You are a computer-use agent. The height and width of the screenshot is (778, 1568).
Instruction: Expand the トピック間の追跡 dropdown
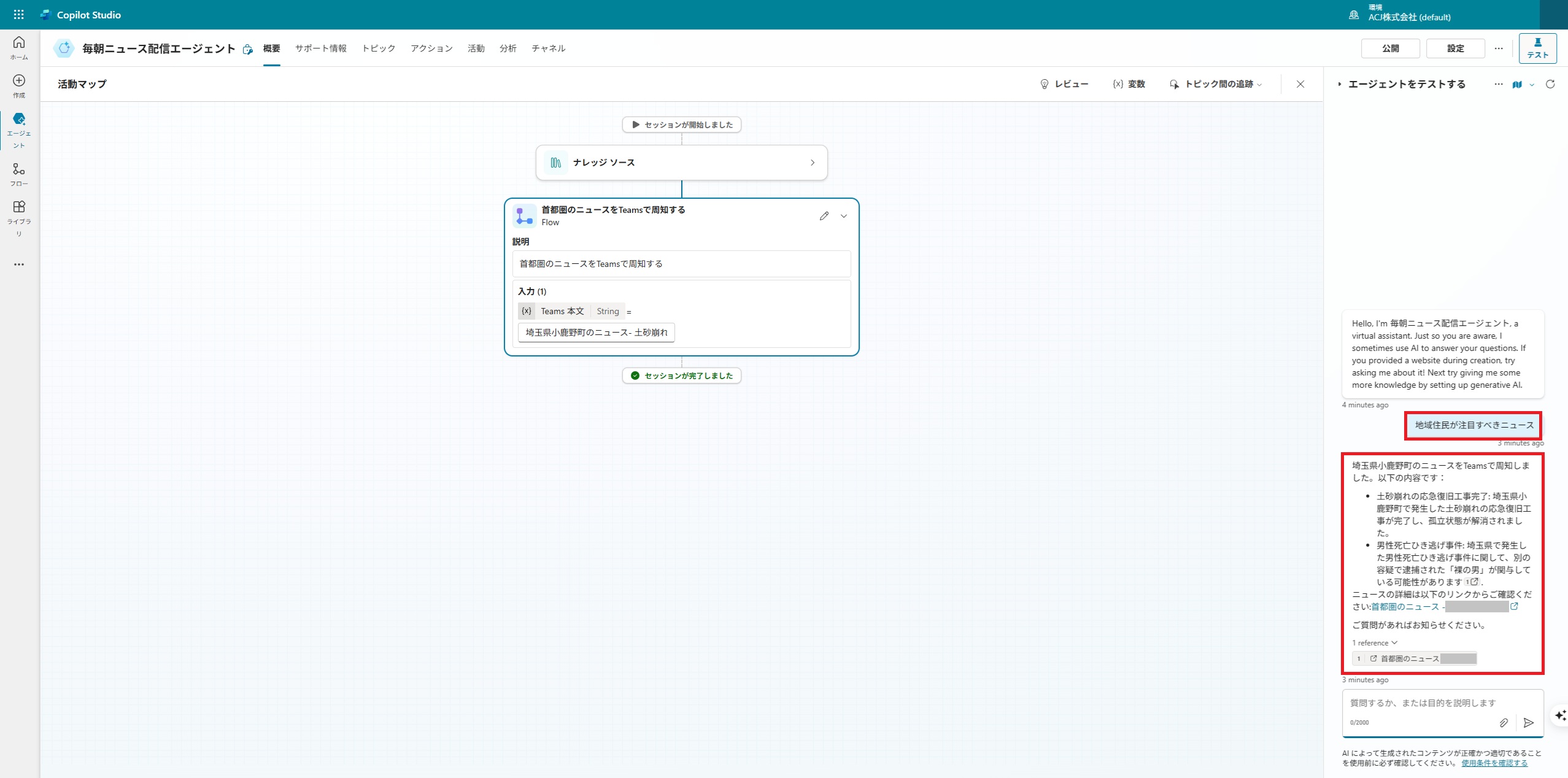1216,84
